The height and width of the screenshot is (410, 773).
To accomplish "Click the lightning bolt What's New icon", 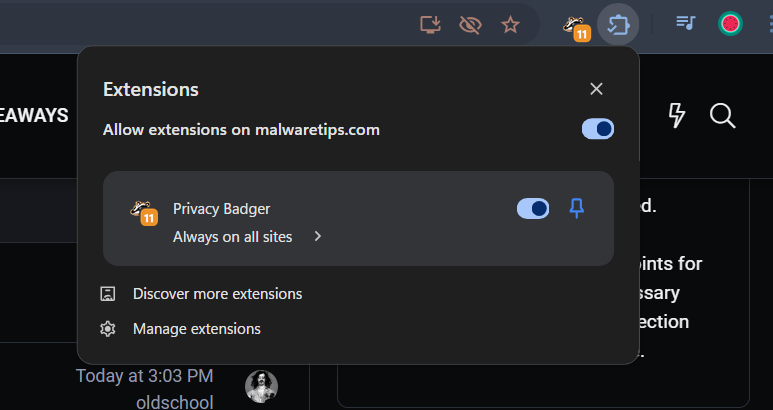I will [677, 115].
